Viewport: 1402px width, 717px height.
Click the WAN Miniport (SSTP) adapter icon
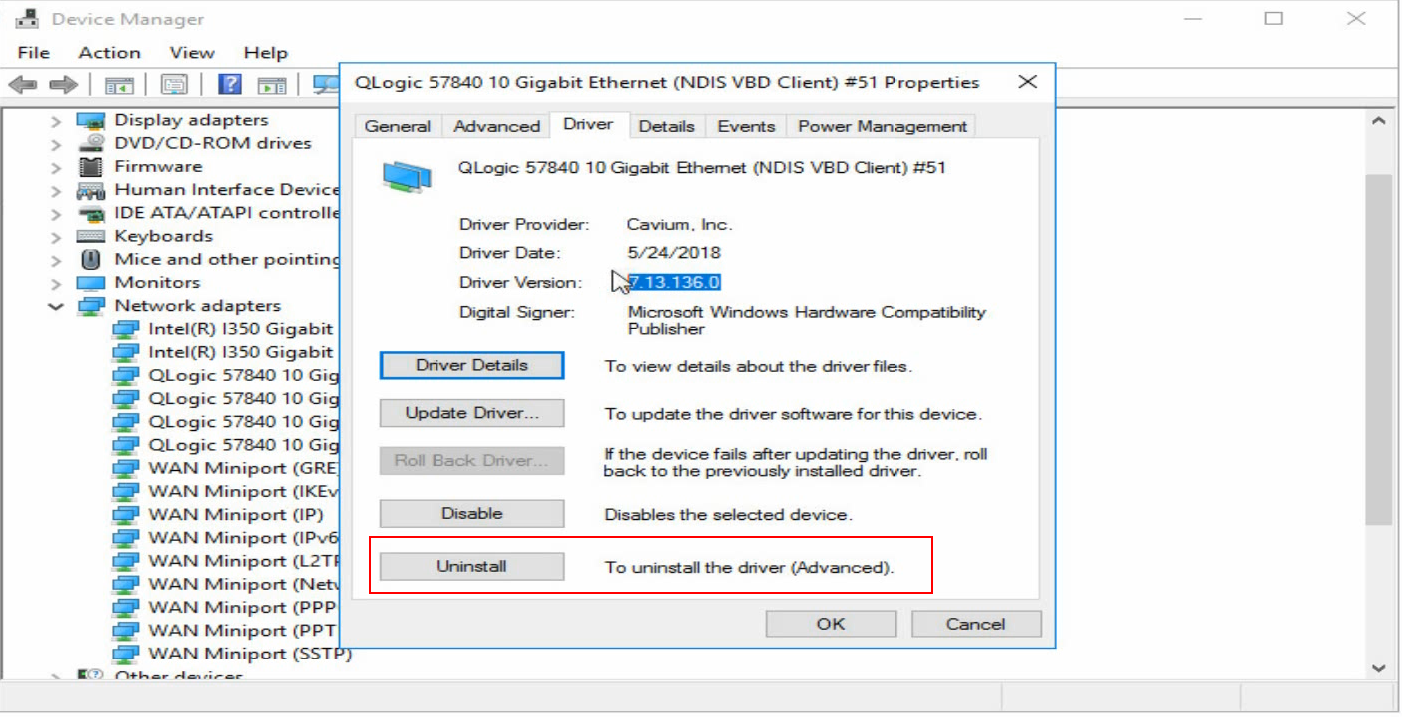pyautogui.click(x=125, y=654)
